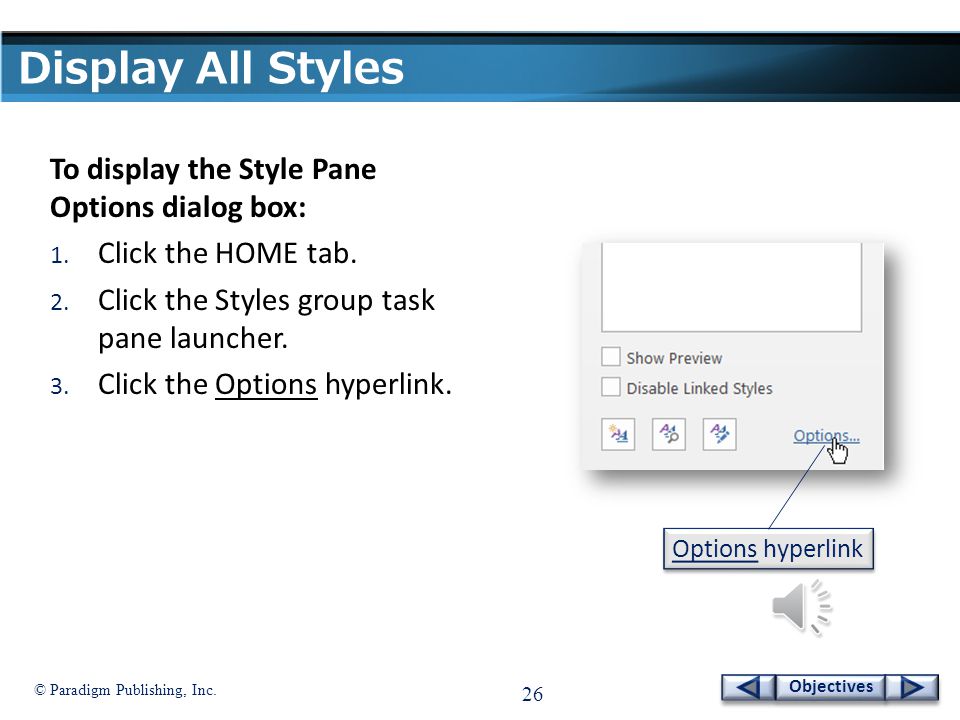The width and height of the screenshot is (960, 720).
Task: Go to next slide arrow
Action: point(912,687)
